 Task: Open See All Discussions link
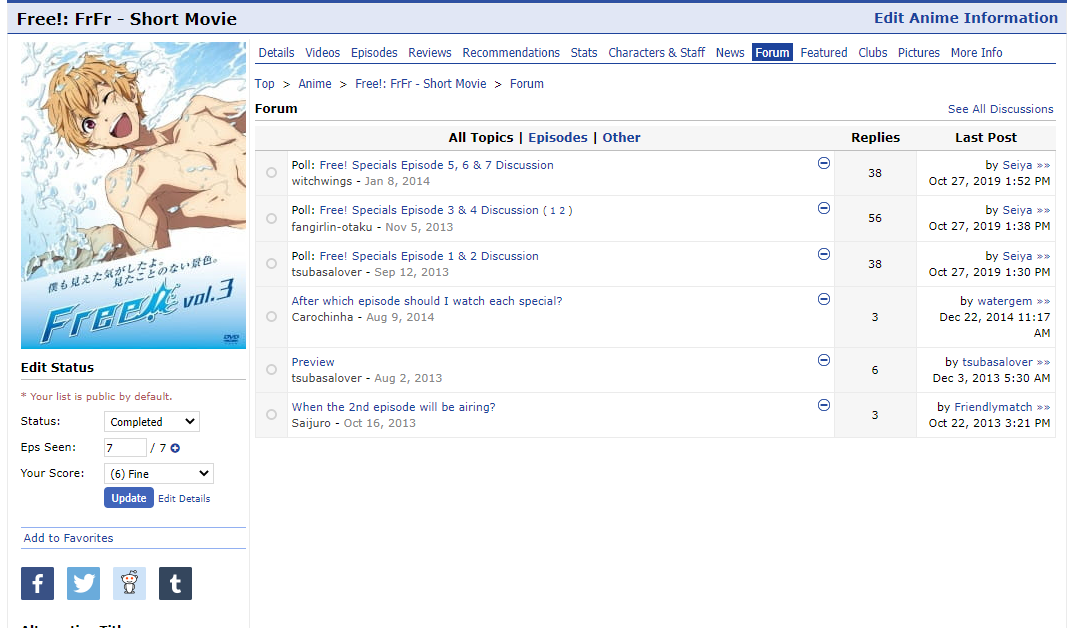point(1000,109)
